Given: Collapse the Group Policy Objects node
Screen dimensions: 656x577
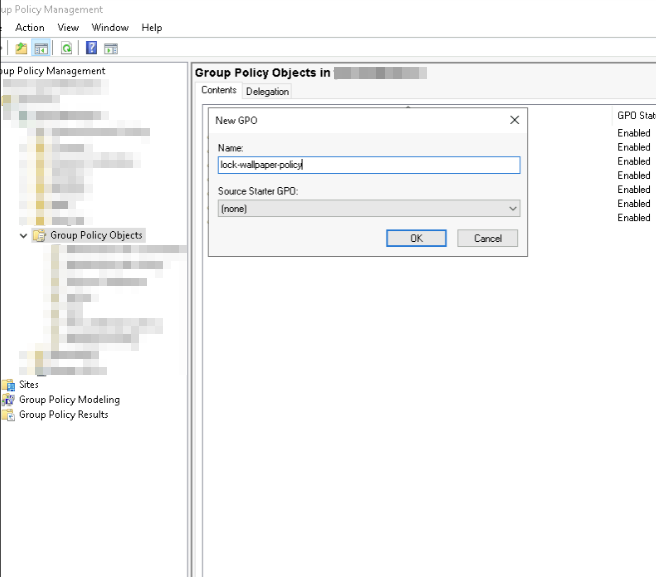Looking at the screenshot, I should (23, 236).
